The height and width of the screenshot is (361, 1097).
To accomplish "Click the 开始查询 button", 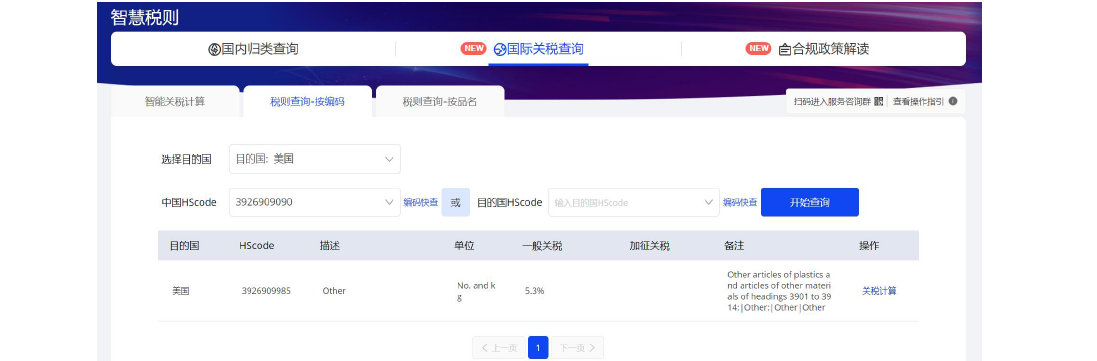I will tap(809, 202).
